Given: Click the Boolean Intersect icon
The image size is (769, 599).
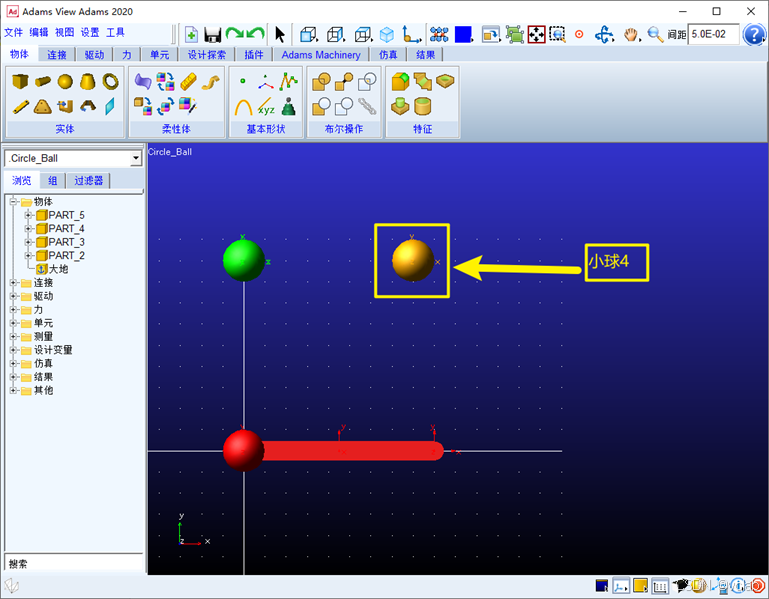Looking at the screenshot, I should [367, 81].
